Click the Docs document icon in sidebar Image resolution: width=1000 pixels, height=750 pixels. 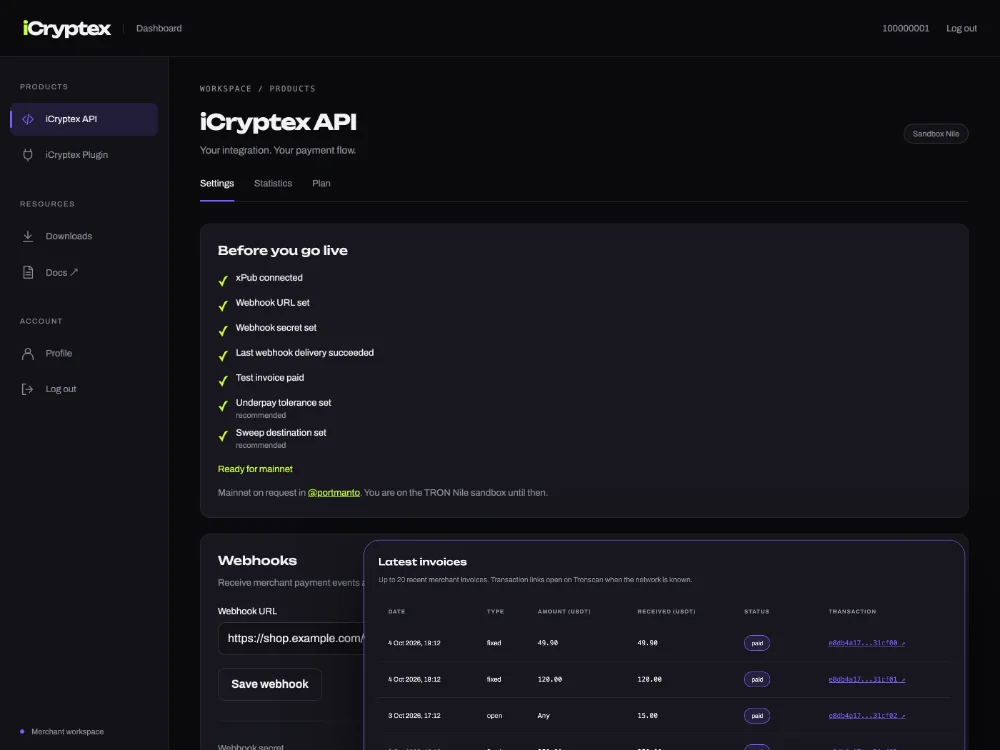pos(28,272)
